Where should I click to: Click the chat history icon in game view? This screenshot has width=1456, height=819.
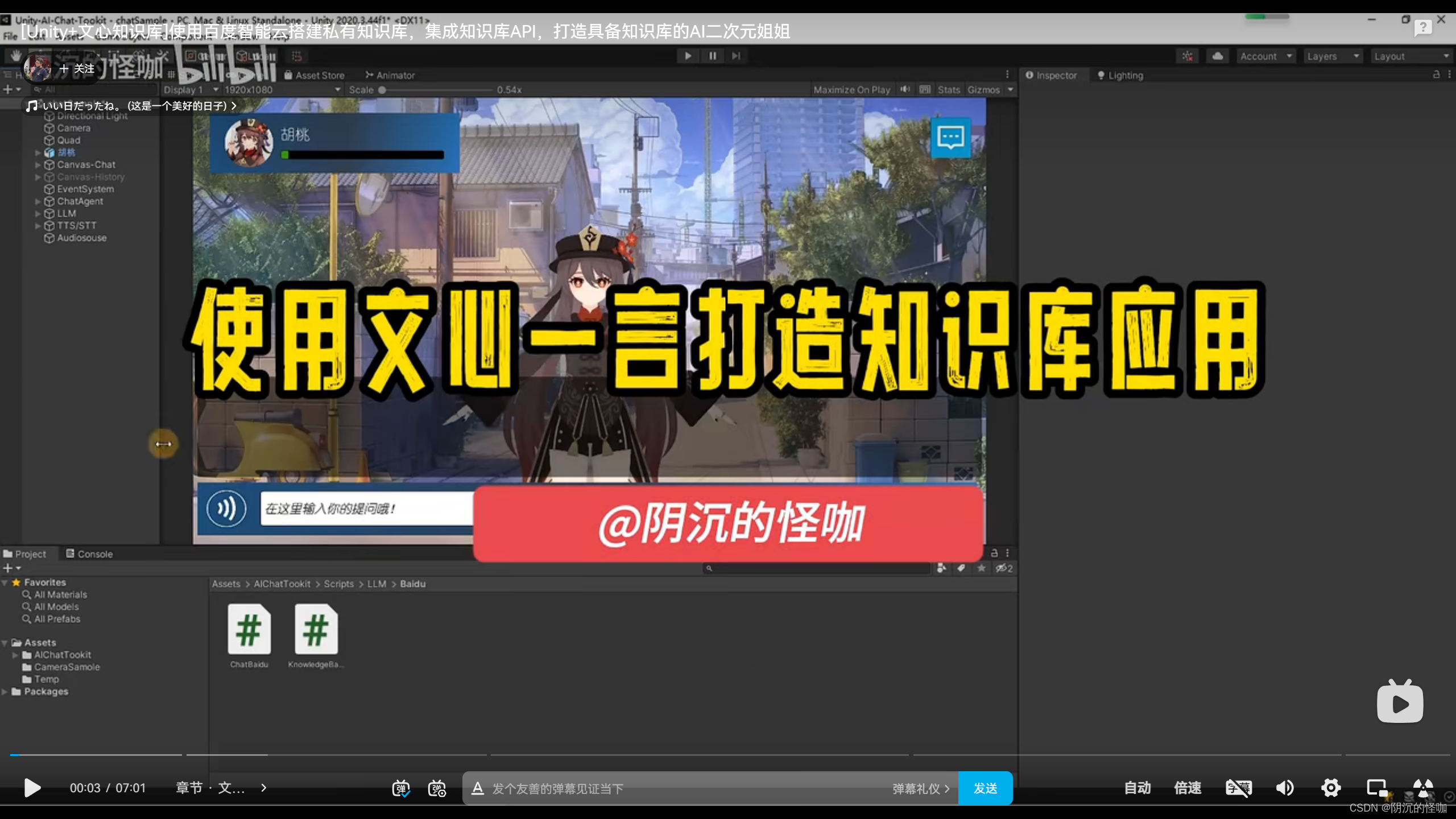click(950, 137)
